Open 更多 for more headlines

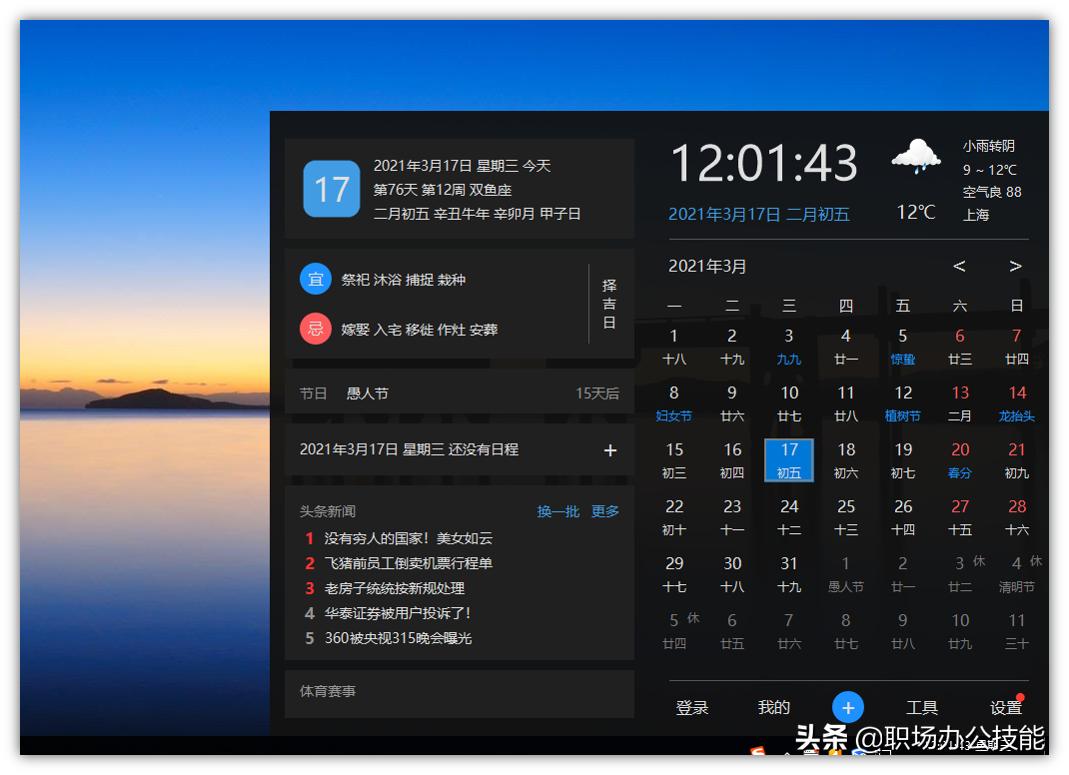click(604, 510)
